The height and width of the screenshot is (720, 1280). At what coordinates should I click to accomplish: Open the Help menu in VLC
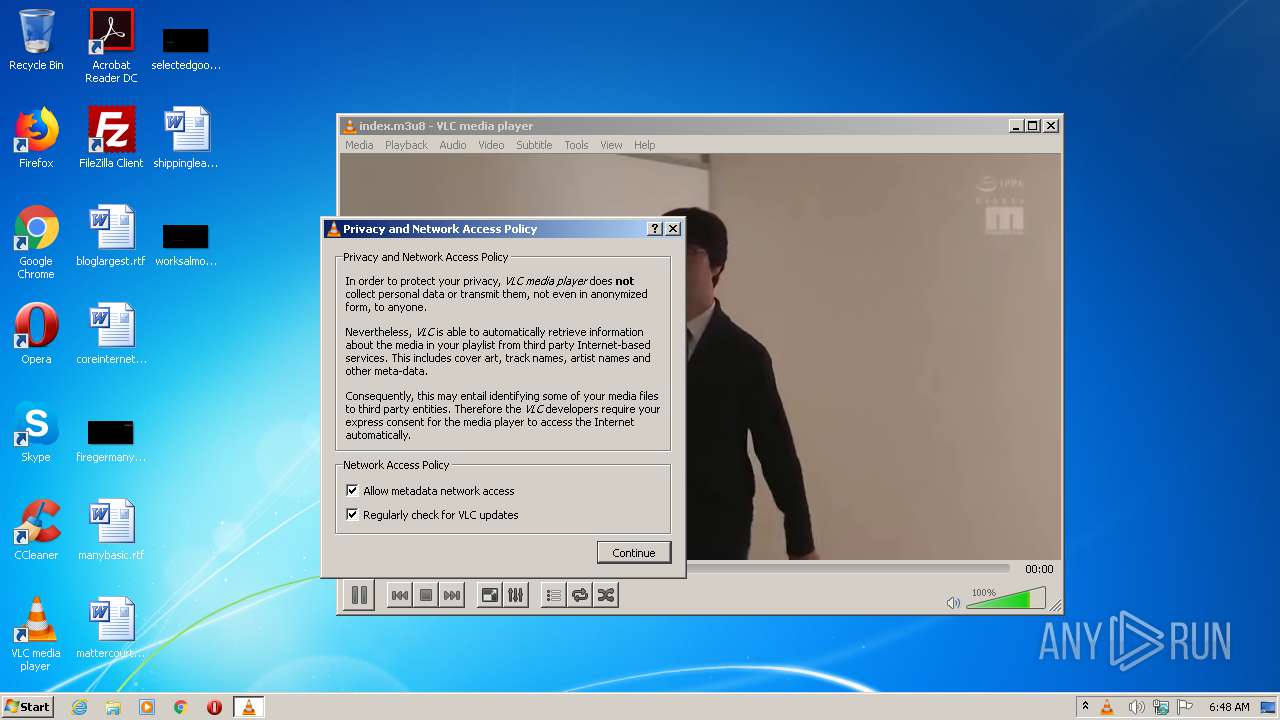645,145
